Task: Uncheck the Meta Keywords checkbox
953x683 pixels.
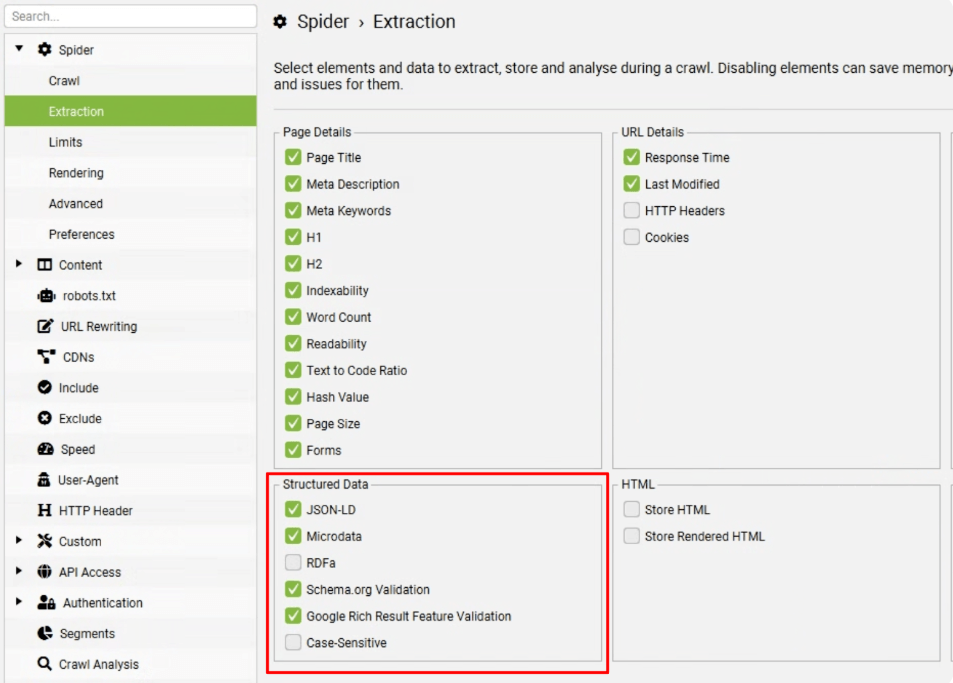Action: tap(293, 210)
